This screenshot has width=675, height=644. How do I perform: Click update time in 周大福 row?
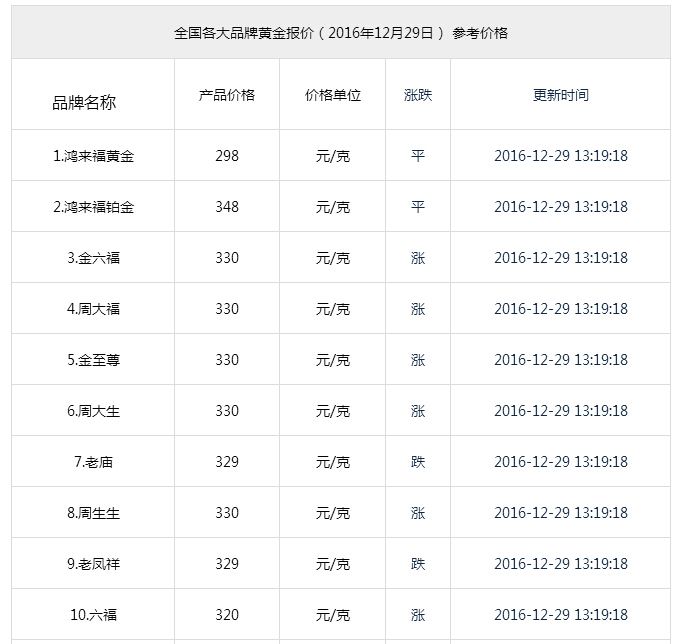[x=560, y=309]
